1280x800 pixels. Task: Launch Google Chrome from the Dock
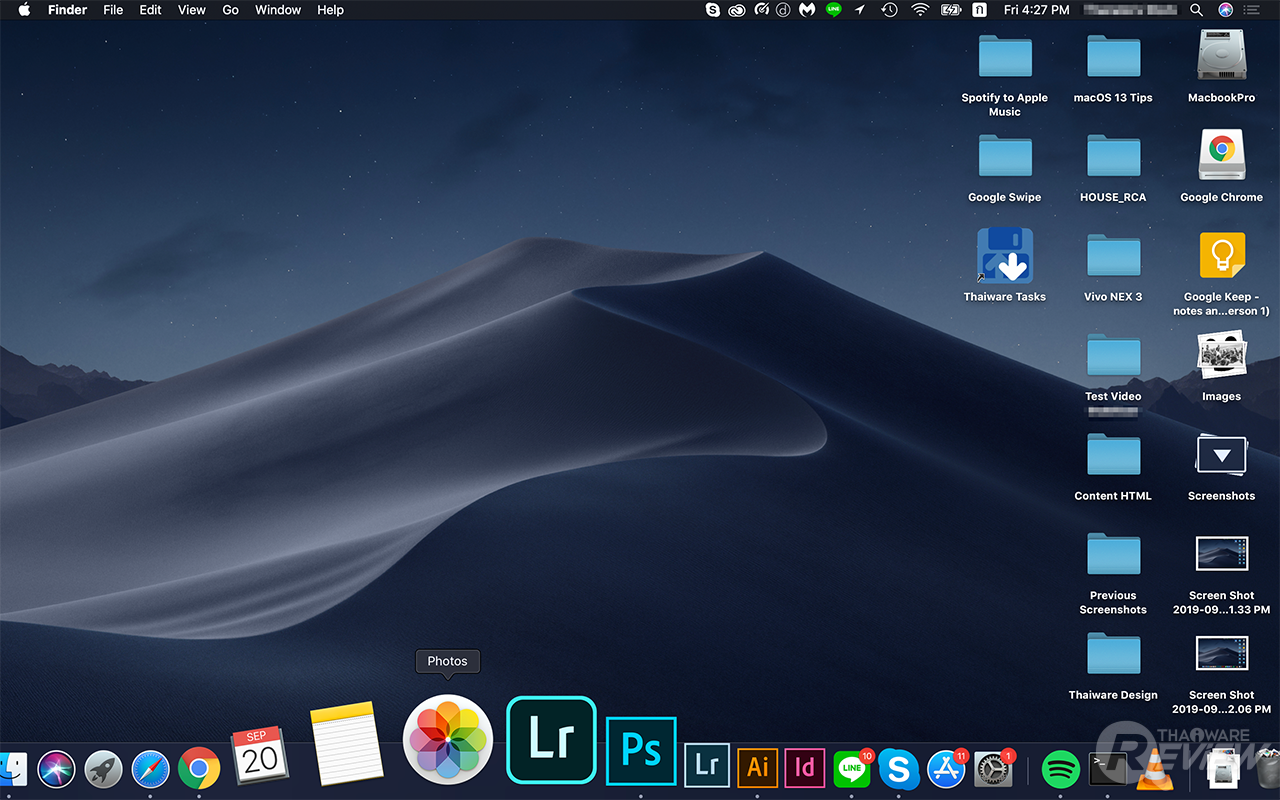[199, 769]
